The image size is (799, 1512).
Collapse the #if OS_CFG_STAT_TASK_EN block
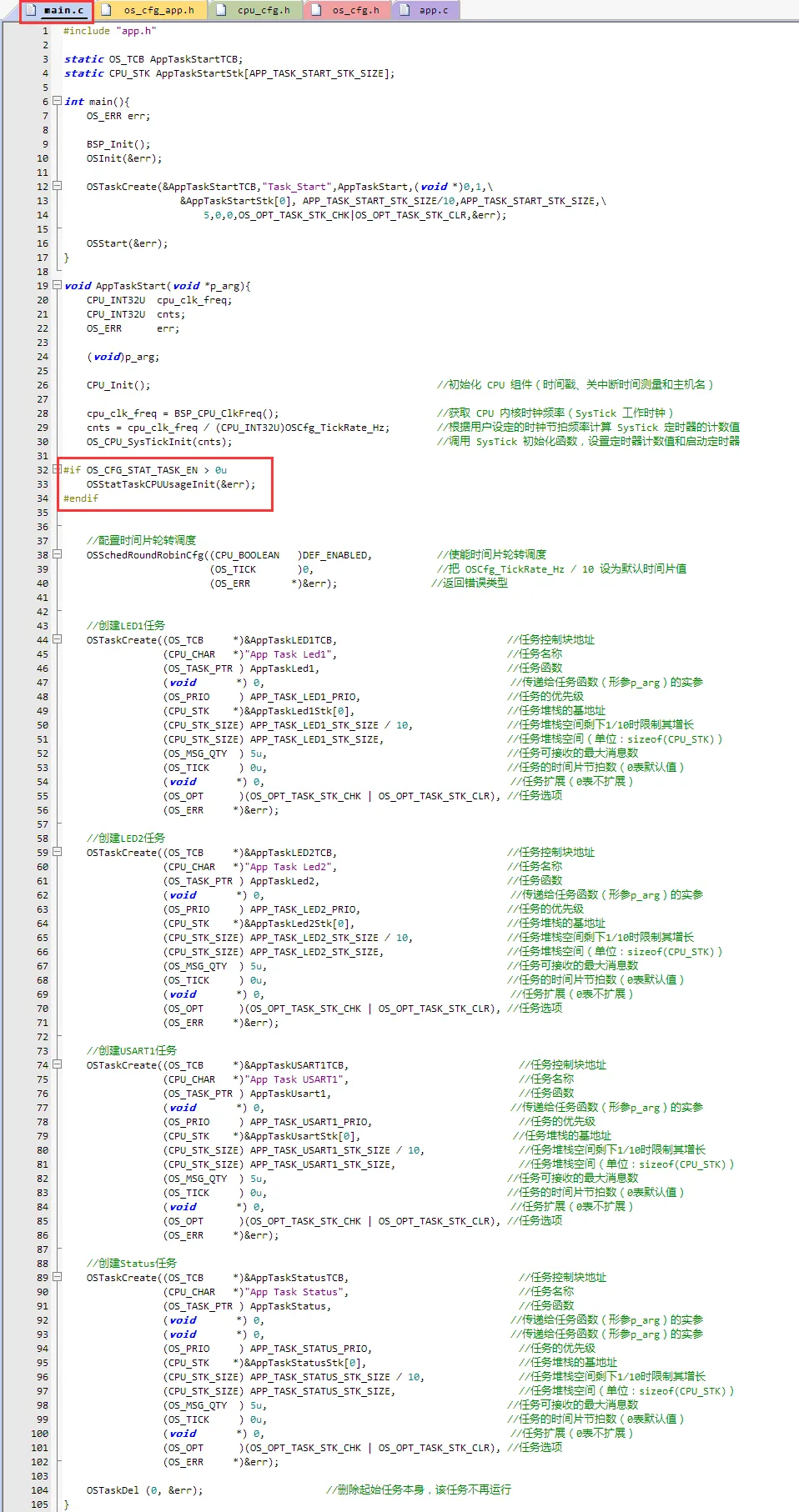(x=58, y=469)
